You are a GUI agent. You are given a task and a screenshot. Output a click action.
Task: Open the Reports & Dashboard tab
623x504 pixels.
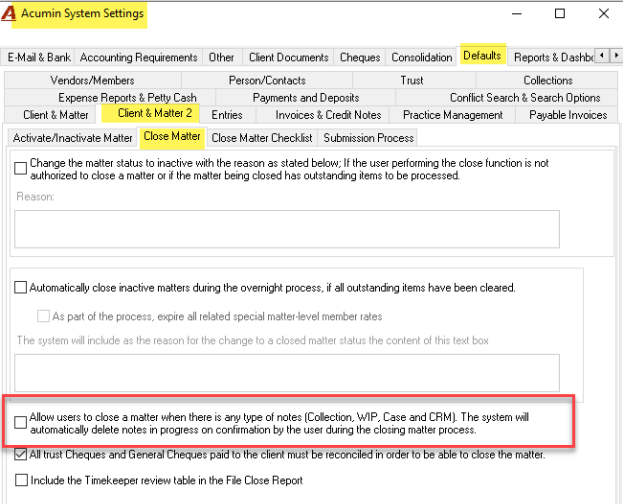552,57
